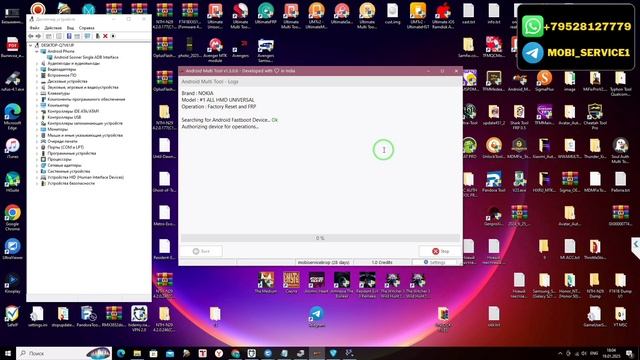The width and height of the screenshot is (640, 360).
Task: Open Shark Tool FRP desktop shortcut
Action: 519,117
